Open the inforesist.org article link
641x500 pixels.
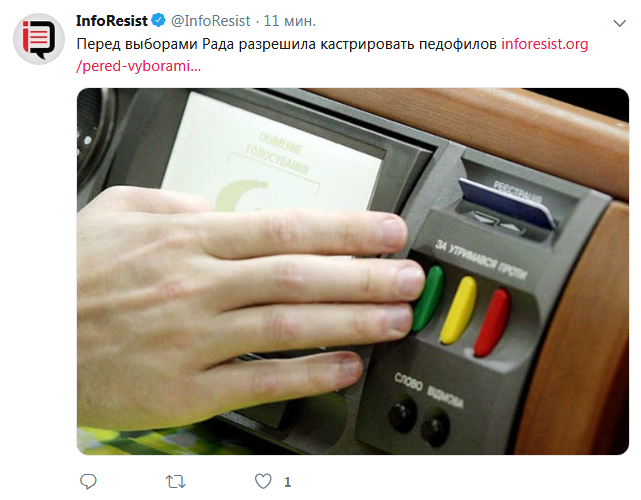[x=545, y=44]
